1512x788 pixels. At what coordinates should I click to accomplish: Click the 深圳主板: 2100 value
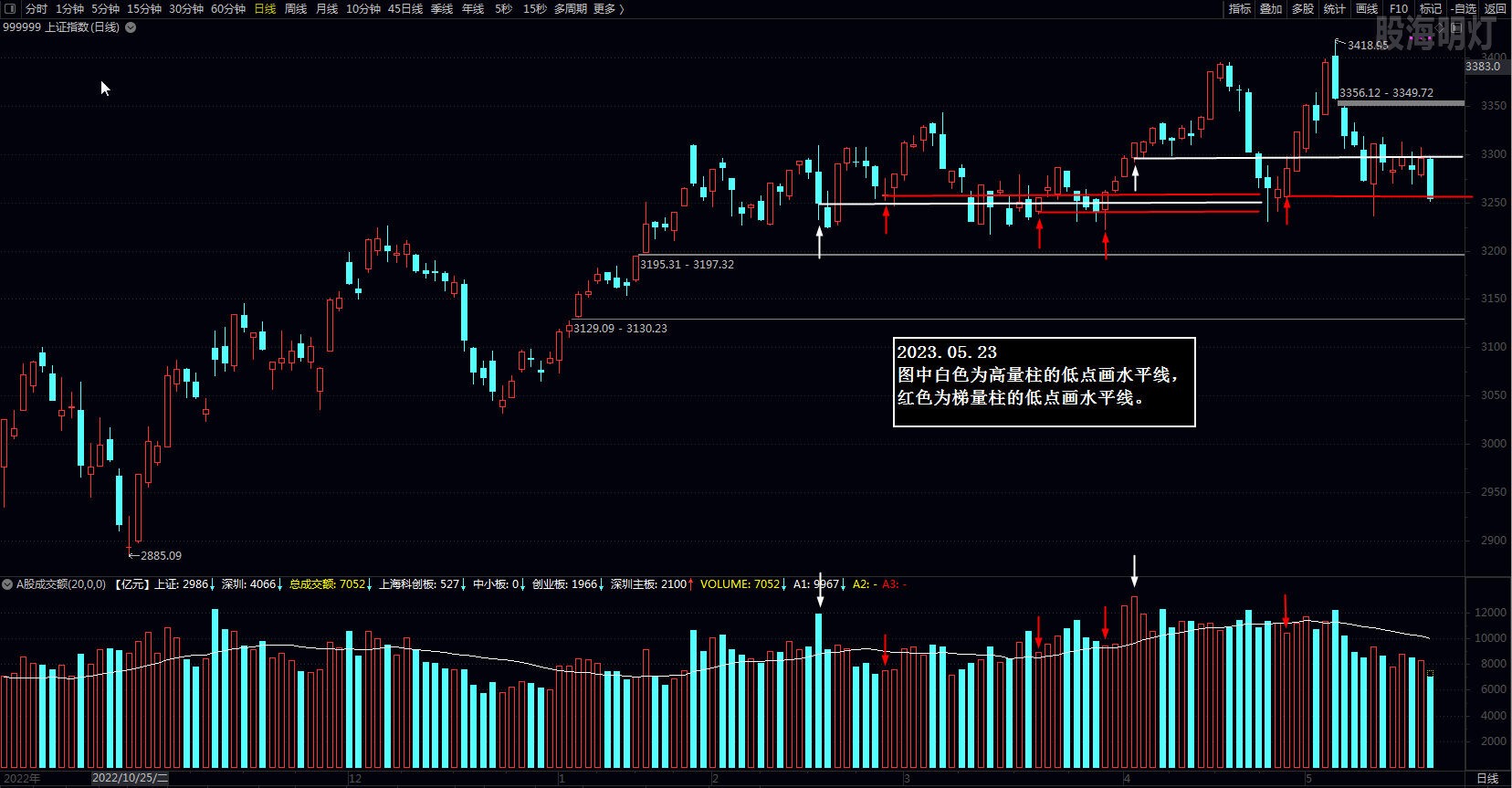pos(648,583)
